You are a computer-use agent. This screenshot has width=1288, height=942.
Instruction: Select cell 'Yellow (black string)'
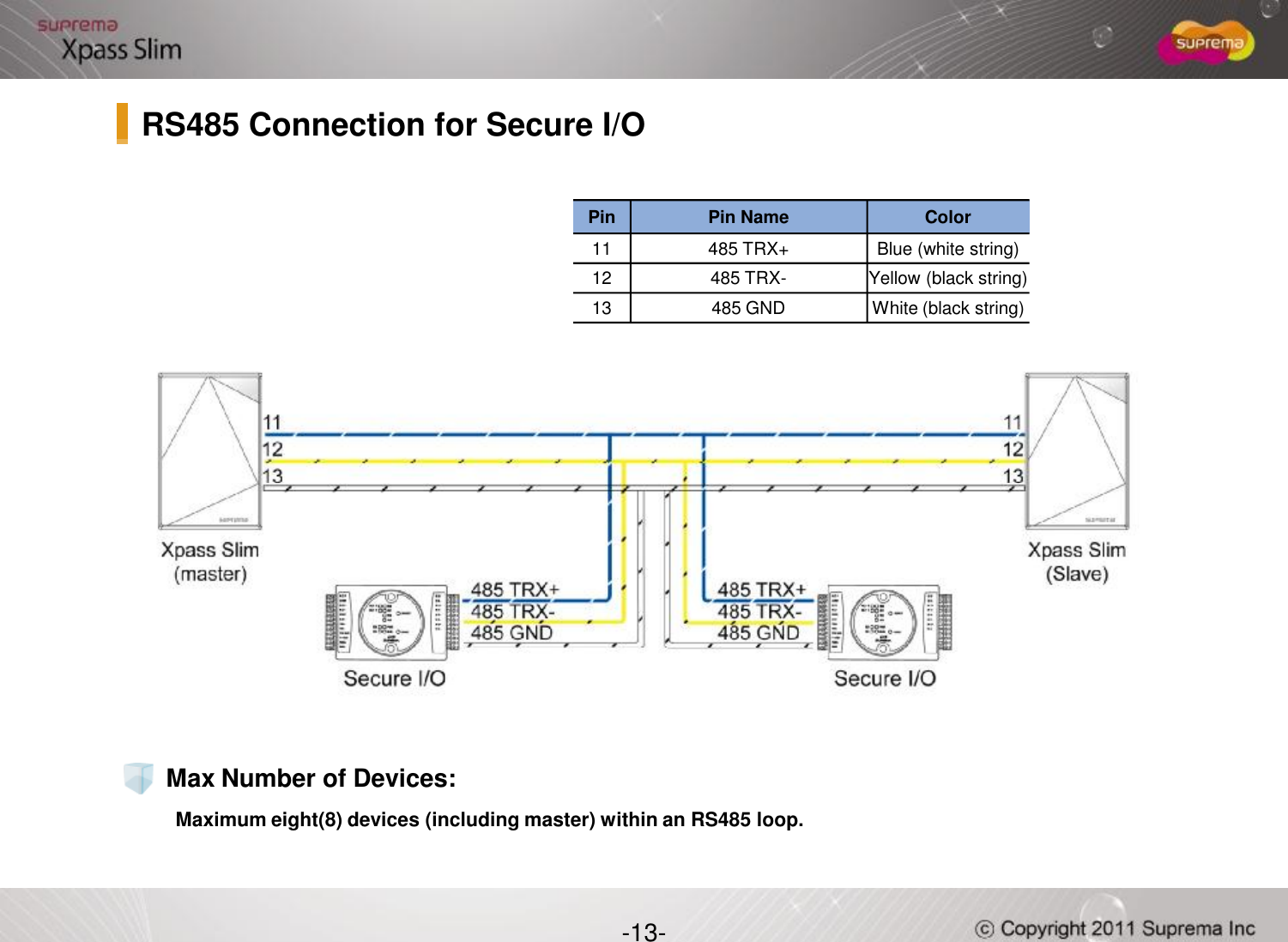pyautogui.click(x=948, y=278)
